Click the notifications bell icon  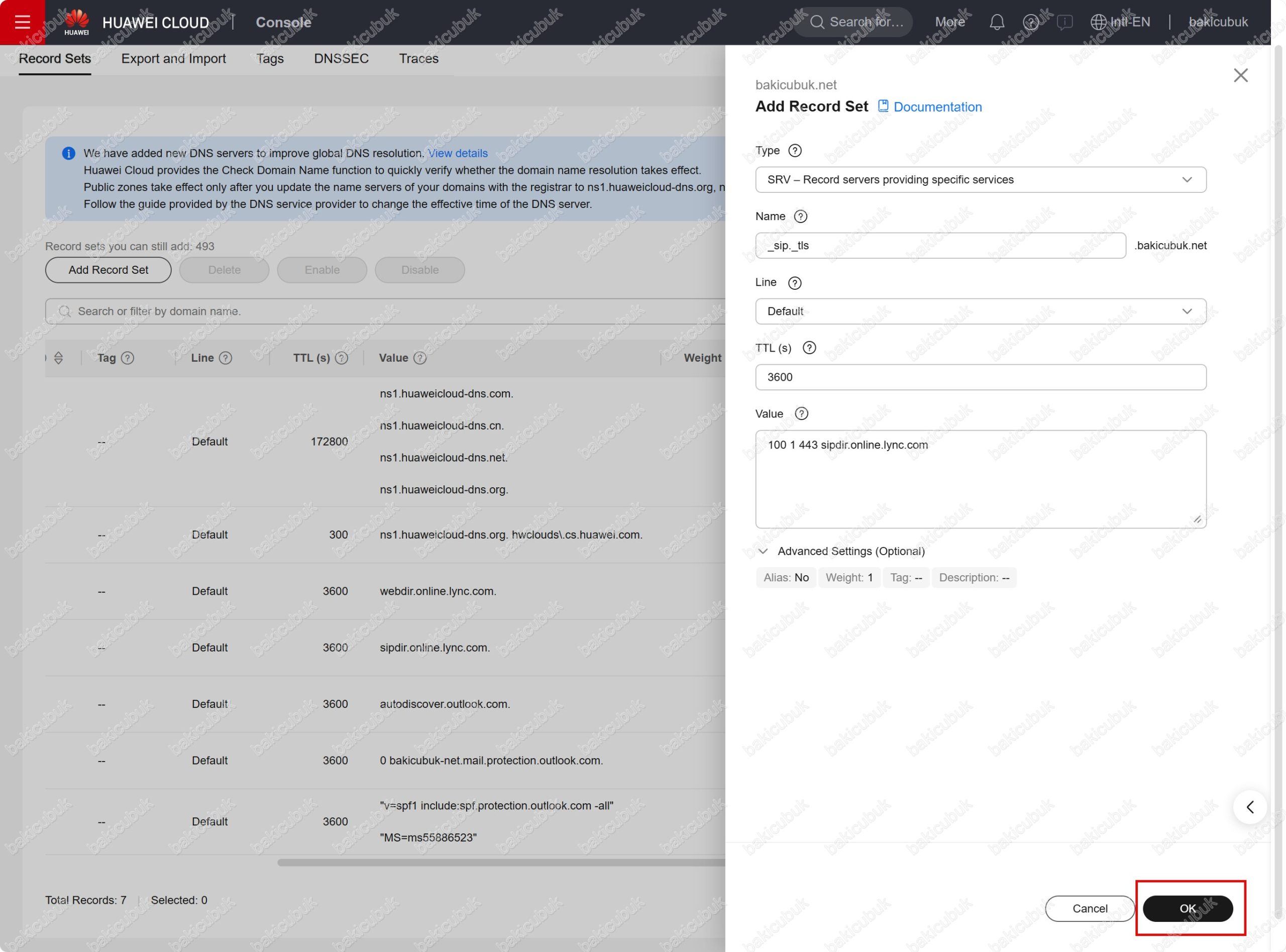coord(997,22)
